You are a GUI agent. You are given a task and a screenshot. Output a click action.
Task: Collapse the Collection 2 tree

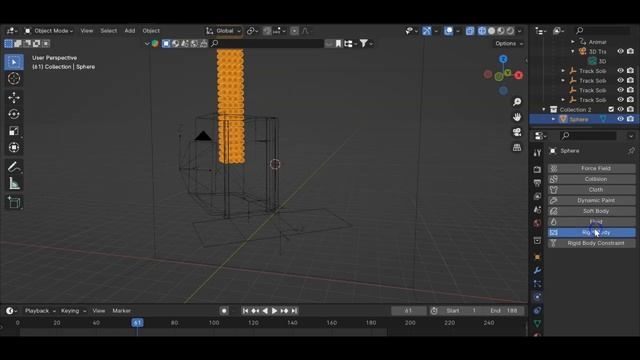tap(544, 109)
